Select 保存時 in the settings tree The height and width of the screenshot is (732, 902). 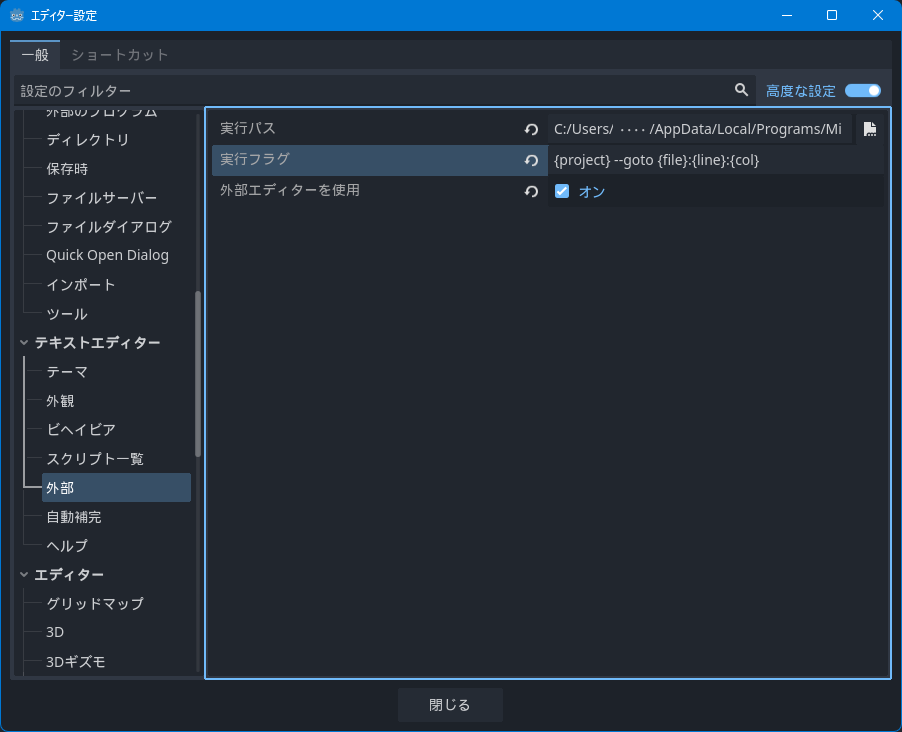click(67, 169)
